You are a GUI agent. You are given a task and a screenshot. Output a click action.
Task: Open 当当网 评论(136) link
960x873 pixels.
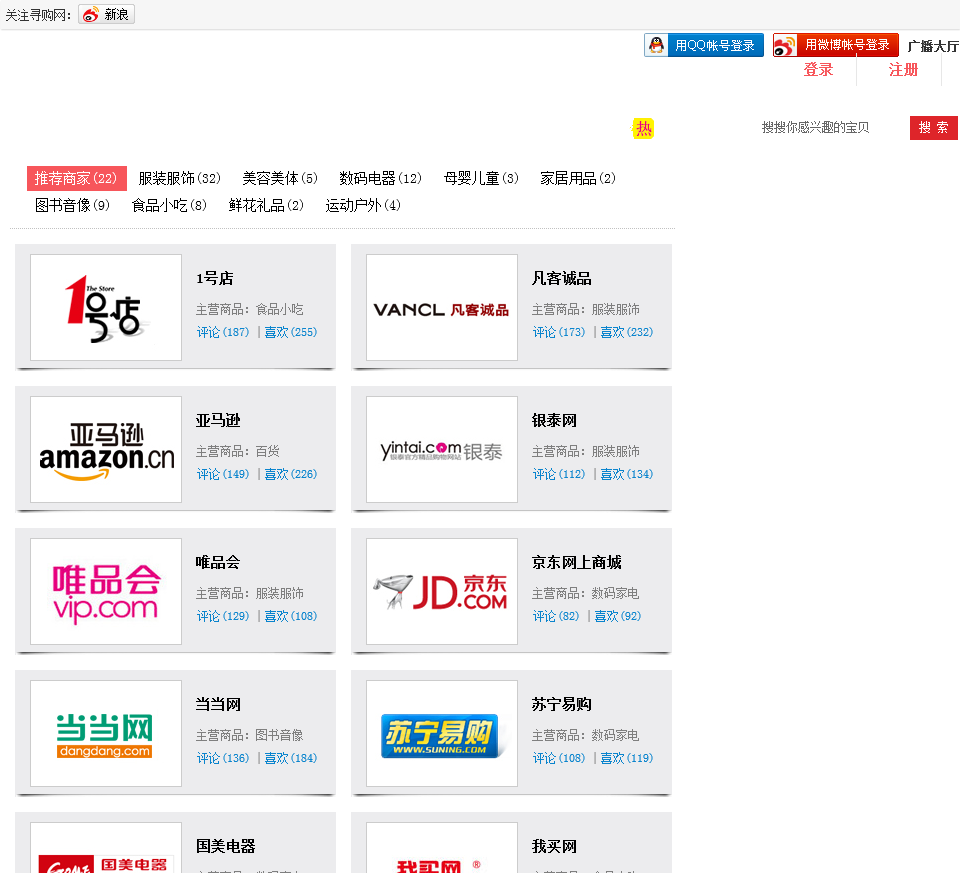pyautogui.click(x=223, y=759)
